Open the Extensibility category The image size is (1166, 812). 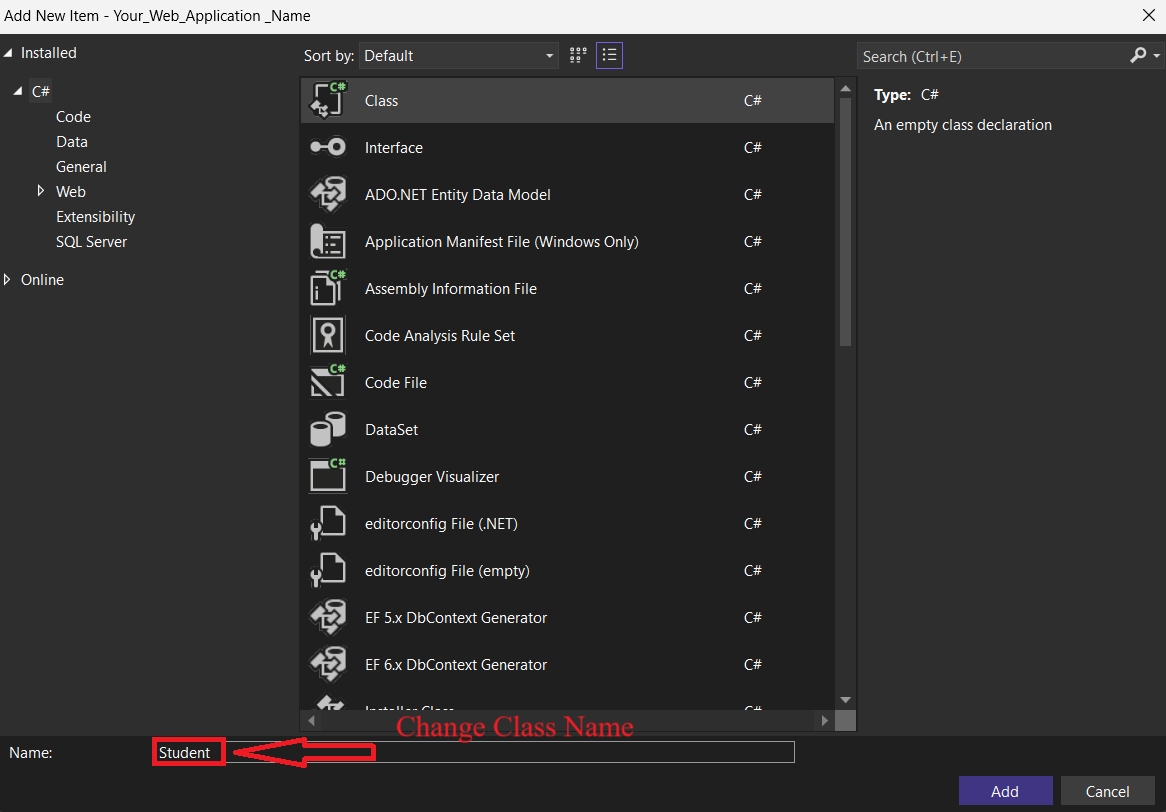point(95,217)
